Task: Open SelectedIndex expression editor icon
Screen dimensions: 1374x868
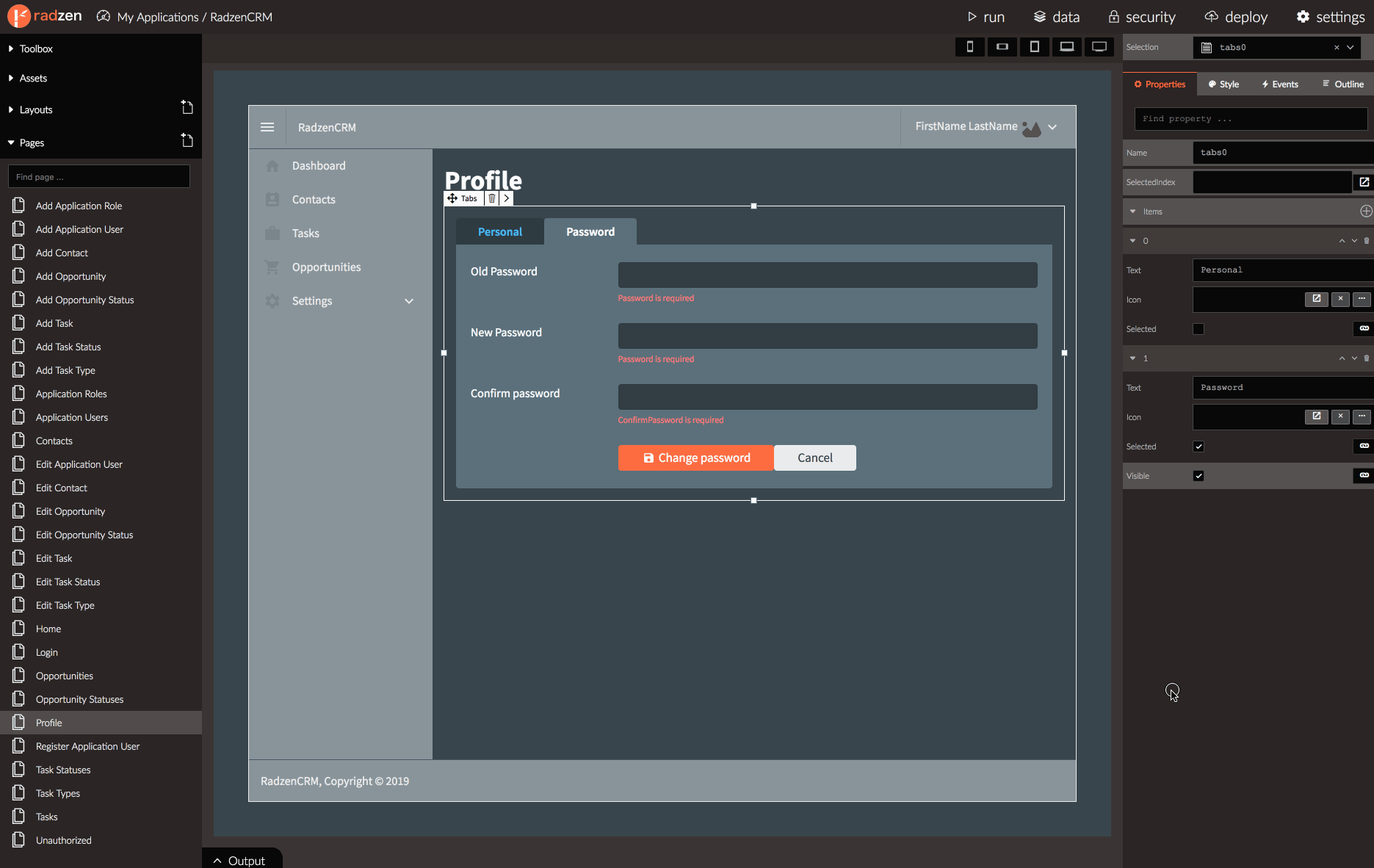Action: [x=1364, y=182]
